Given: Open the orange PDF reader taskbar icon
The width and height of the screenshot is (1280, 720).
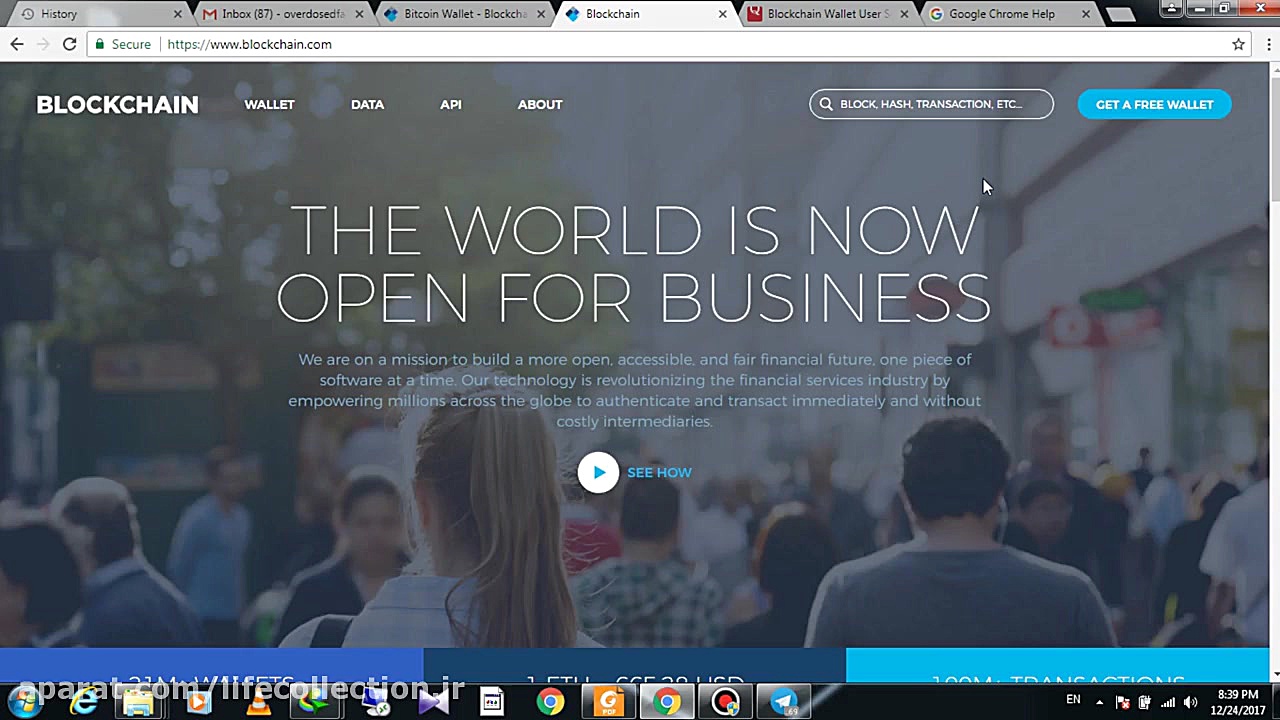Looking at the screenshot, I should pos(608,703).
